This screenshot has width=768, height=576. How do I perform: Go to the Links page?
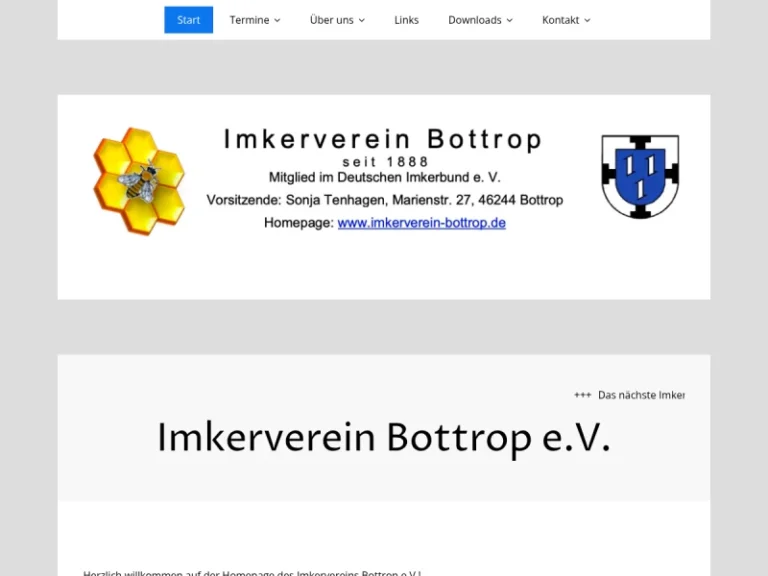[x=407, y=20]
